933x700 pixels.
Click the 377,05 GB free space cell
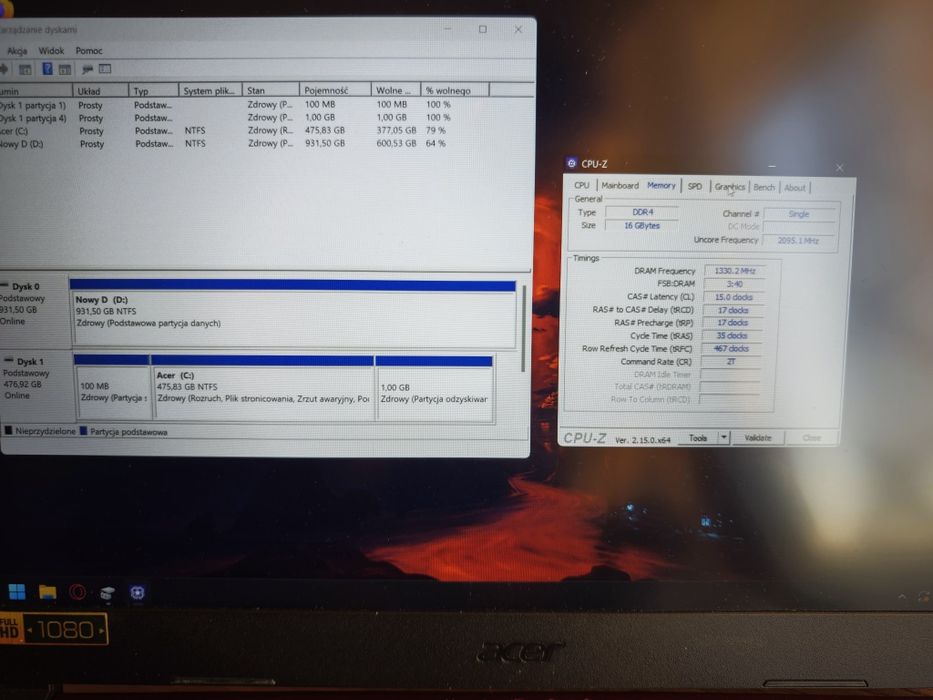click(396, 130)
